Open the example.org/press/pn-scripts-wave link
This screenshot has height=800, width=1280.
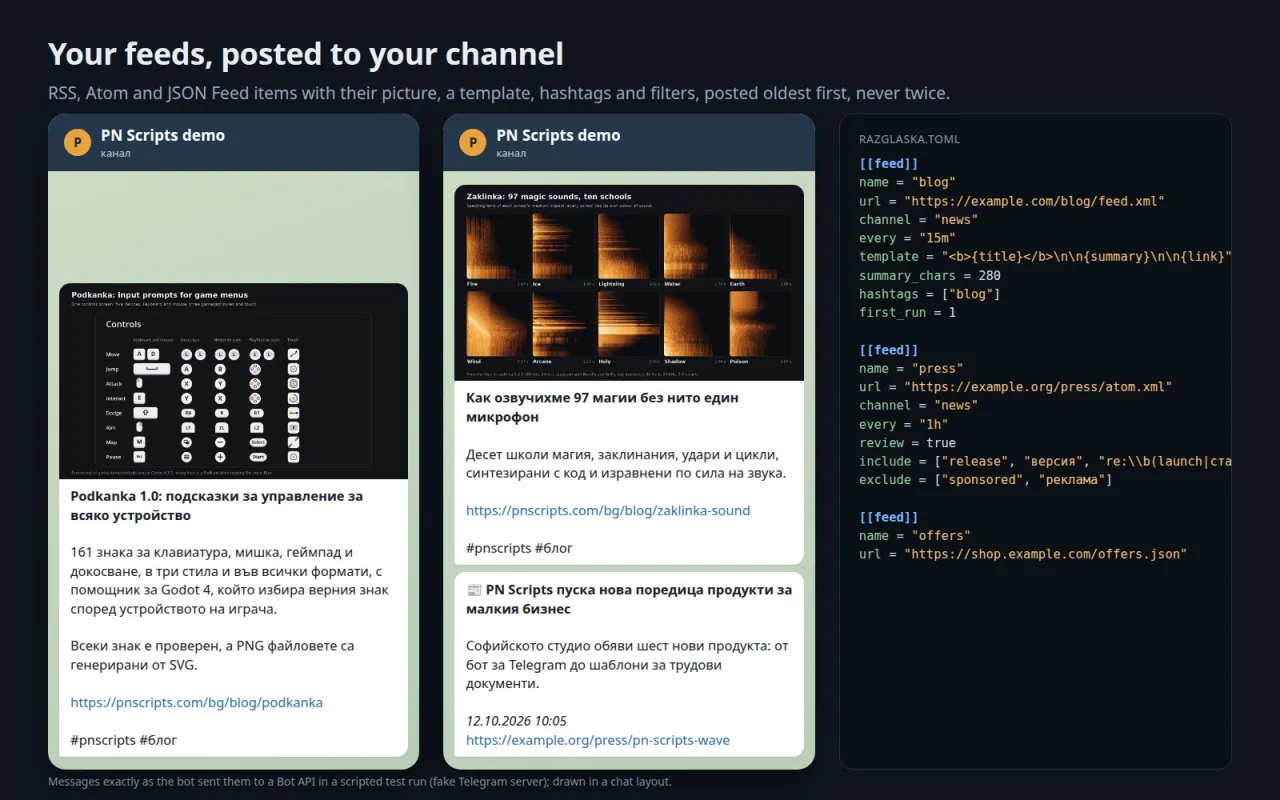[x=598, y=741]
